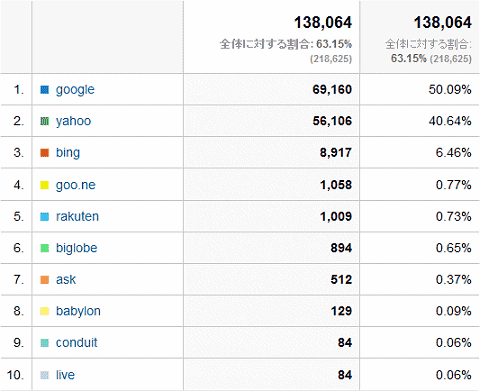Click the 138,064 total in percentage column
This screenshot has width=480, height=391.
[x=442, y=23]
